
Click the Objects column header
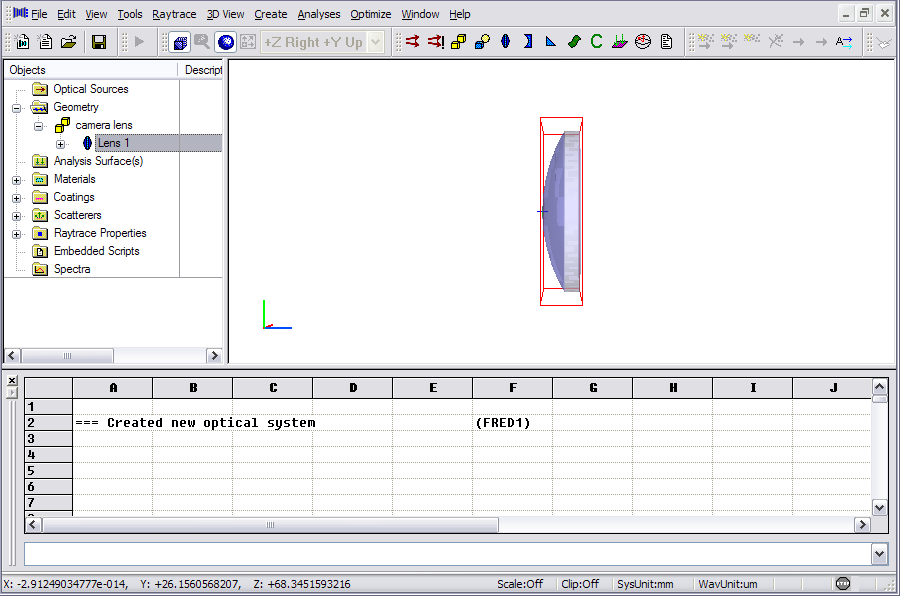[x=90, y=70]
